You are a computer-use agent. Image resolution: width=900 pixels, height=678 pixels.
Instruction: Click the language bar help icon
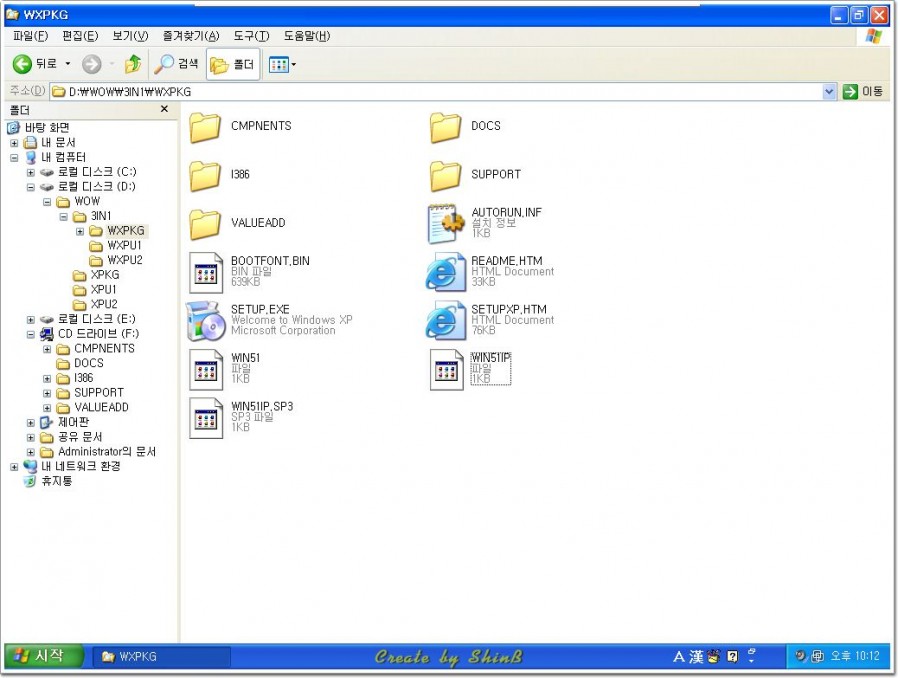click(732, 656)
